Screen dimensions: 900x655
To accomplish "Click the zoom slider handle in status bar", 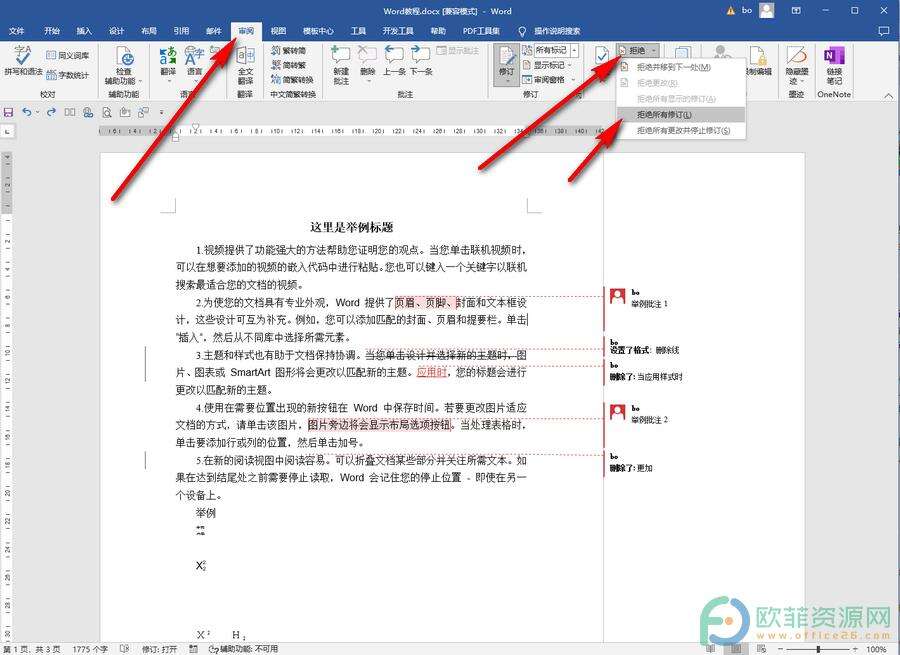I will click(818, 649).
